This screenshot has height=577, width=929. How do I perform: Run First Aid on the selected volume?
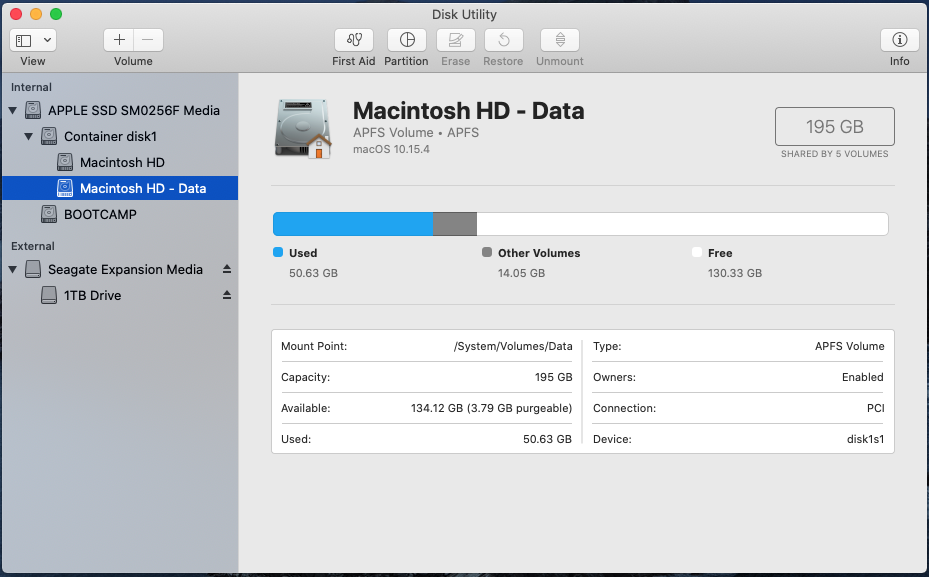point(353,41)
